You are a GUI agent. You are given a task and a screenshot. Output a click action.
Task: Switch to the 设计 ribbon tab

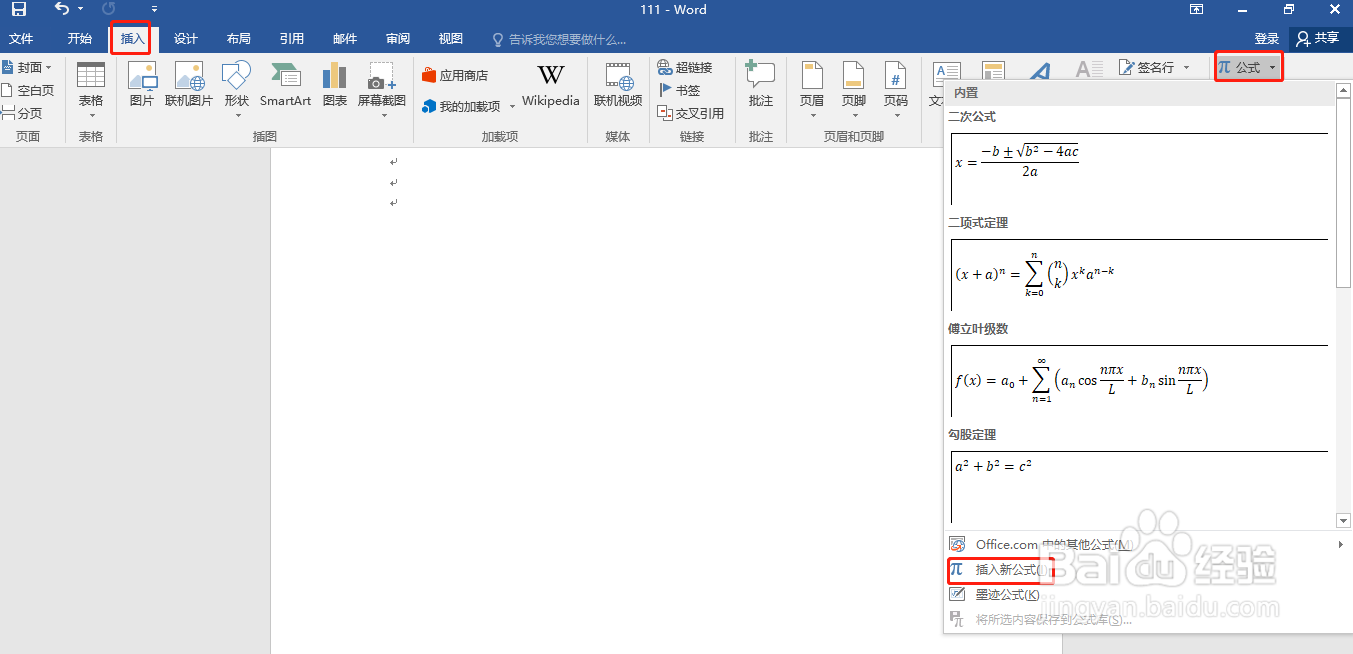[x=185, y=38]
